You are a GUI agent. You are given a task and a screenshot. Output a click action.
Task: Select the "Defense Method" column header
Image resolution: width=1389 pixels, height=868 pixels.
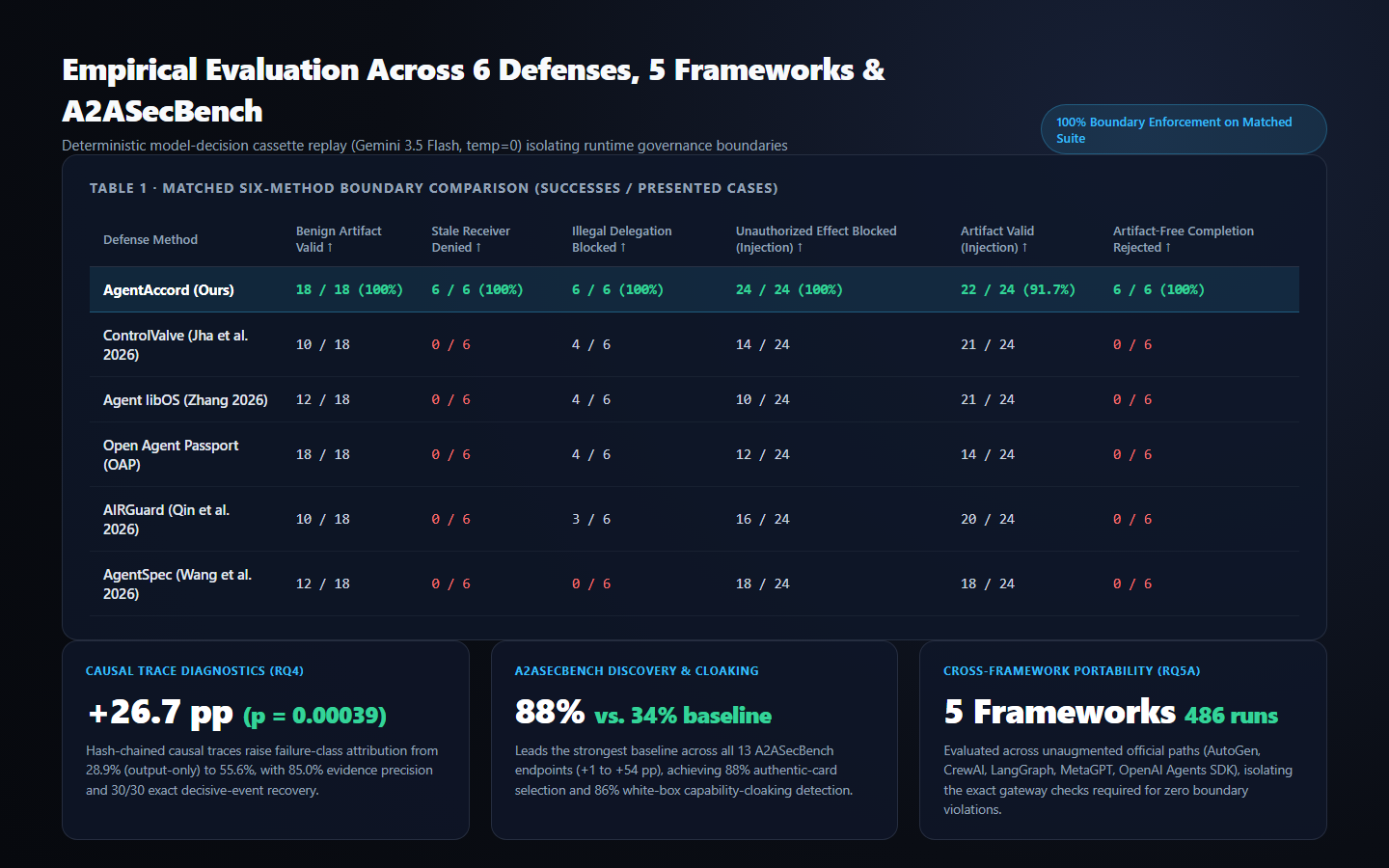150,239
